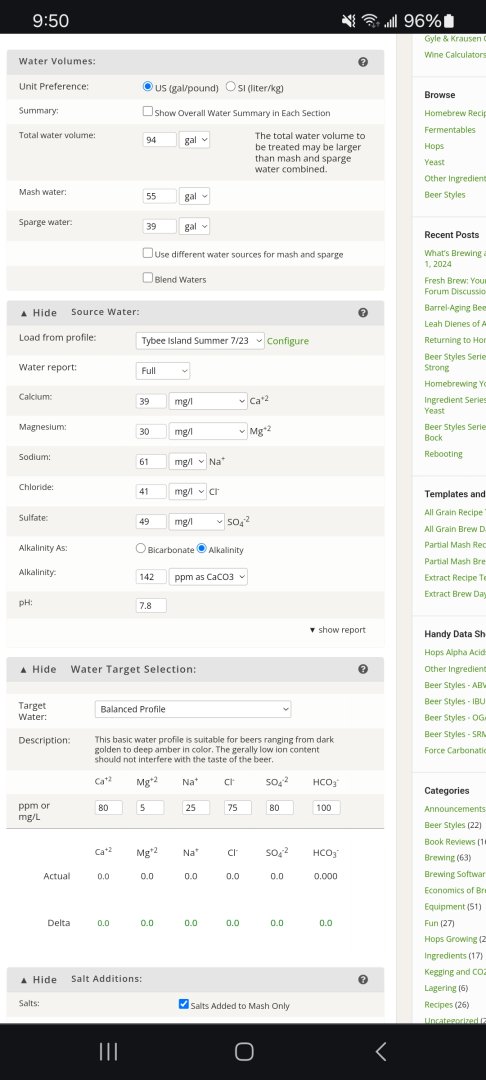Tap the Android recent apps button
486x1080 pixels.
coord(108,1051)
